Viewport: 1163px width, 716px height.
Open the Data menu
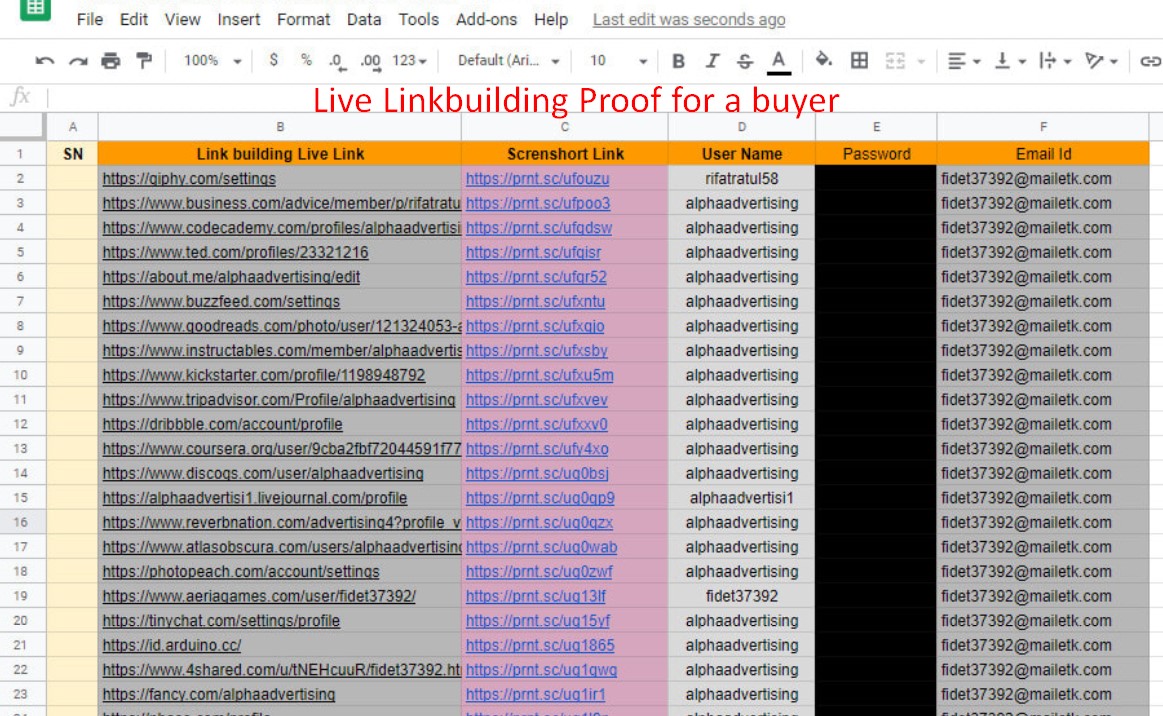[363, 19]
